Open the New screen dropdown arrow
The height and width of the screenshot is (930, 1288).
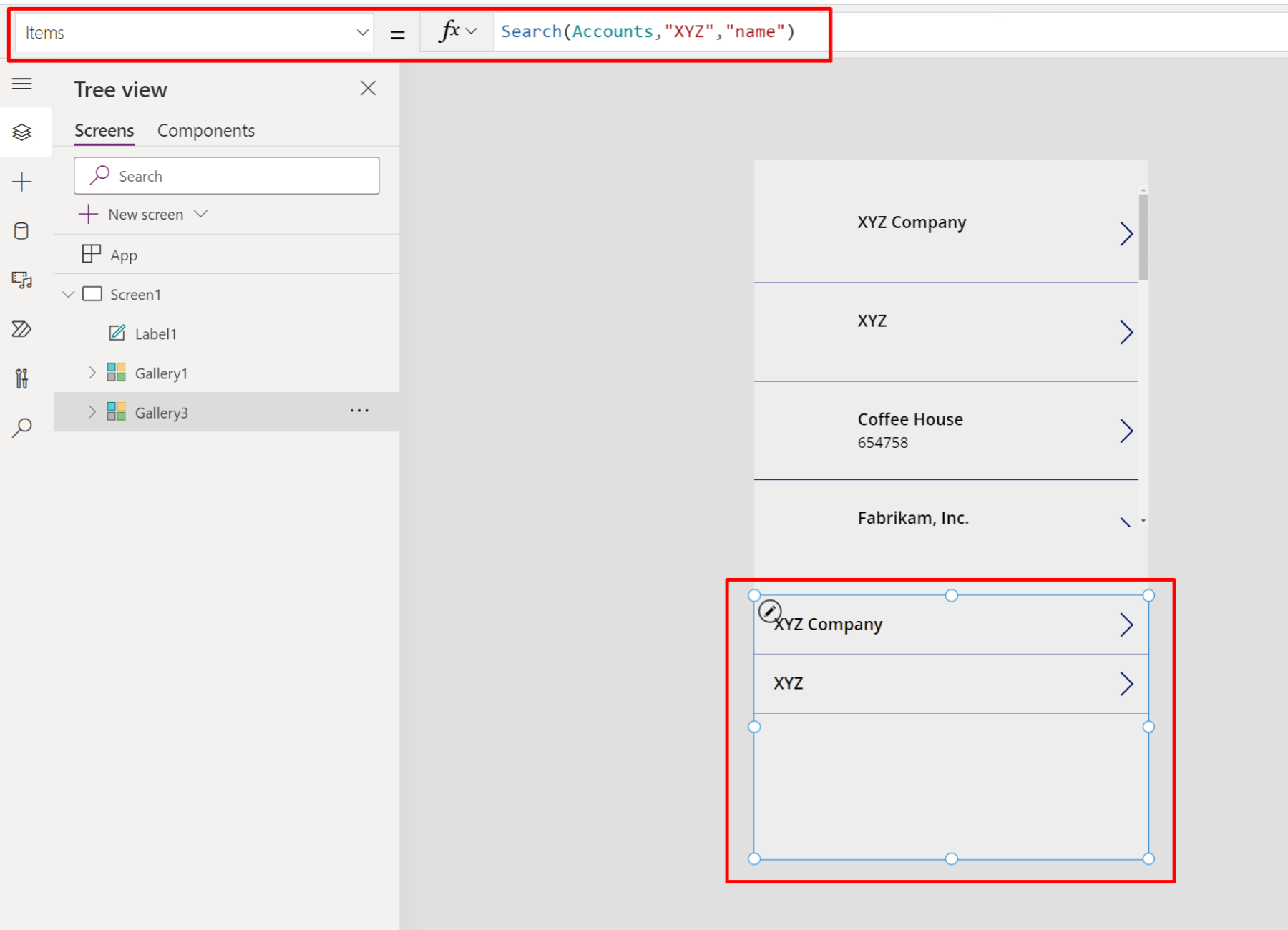(x=201, y=213)
